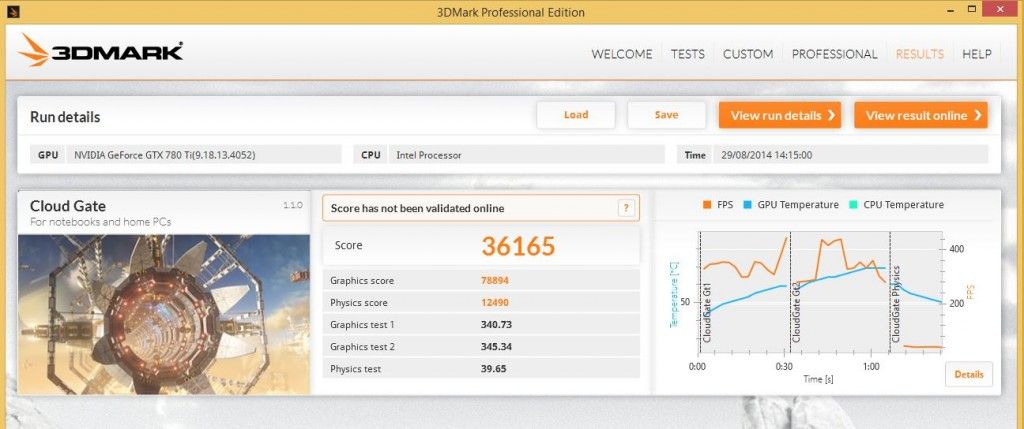1024x429 pixels.
Task: Click Physics test value 39.65
Action: point(493,369)
